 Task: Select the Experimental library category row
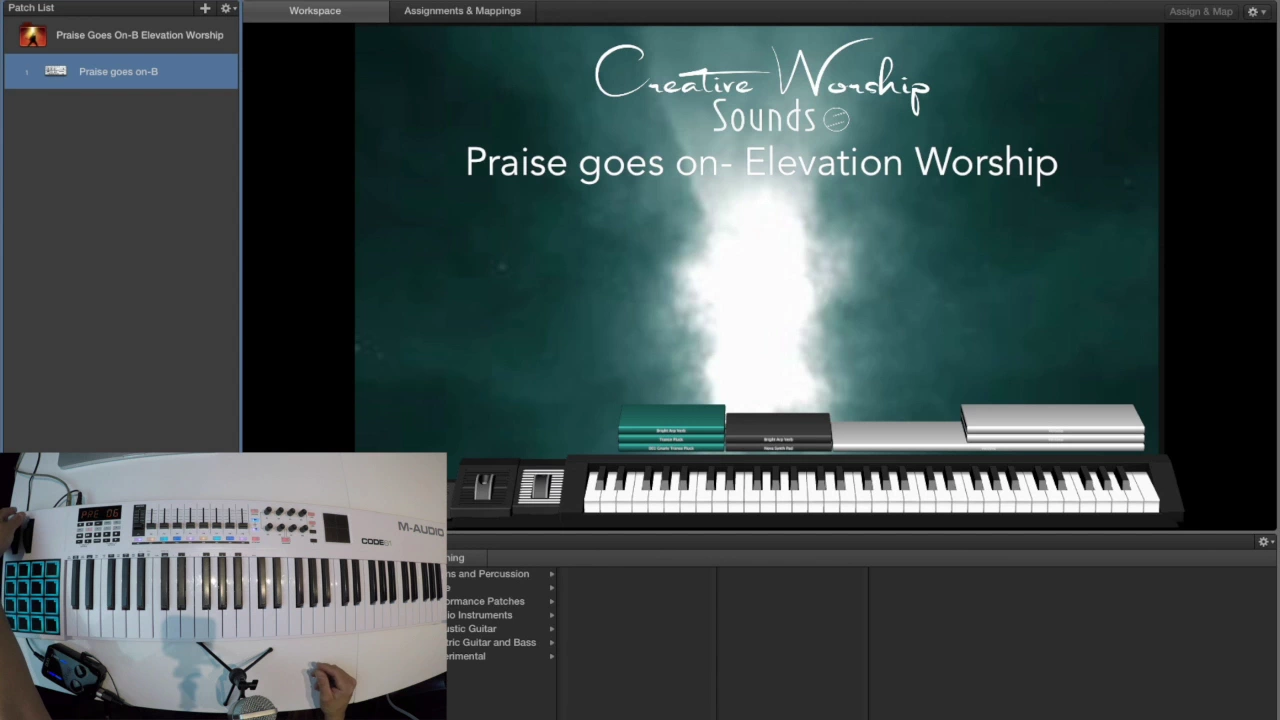tap(502, 657)
